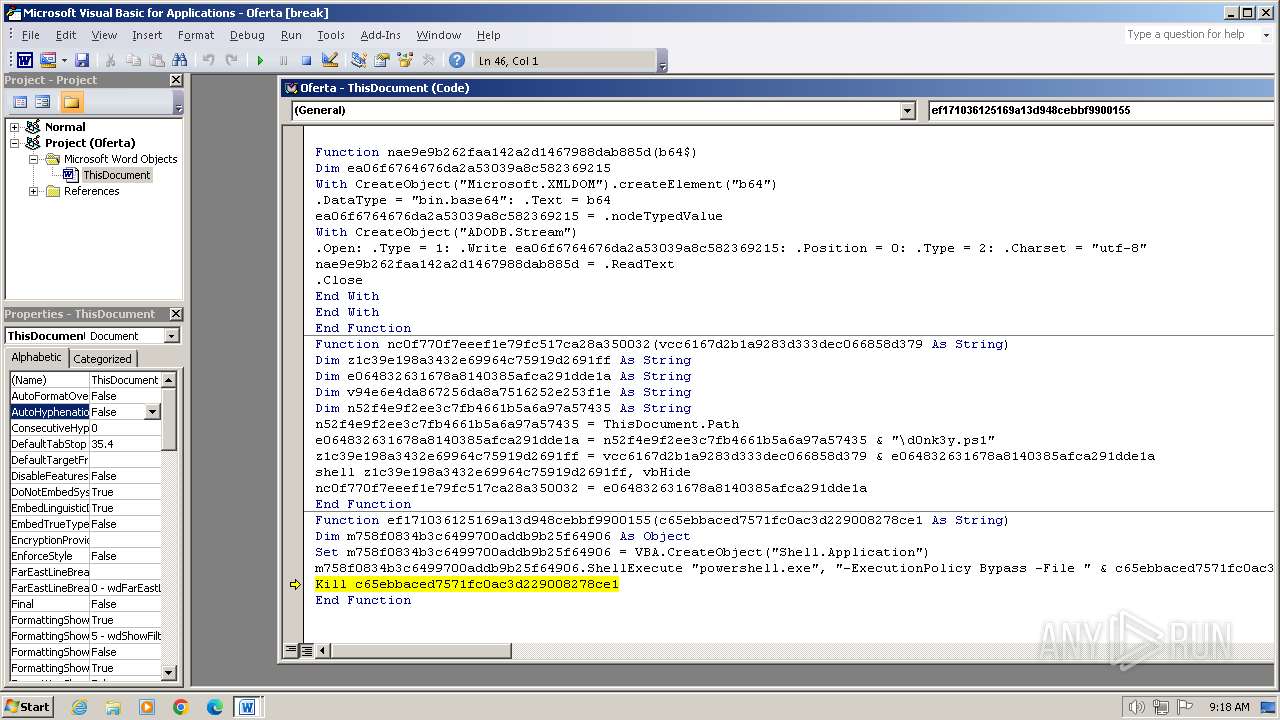Open Find with the binoculars icon

point(180,60)
